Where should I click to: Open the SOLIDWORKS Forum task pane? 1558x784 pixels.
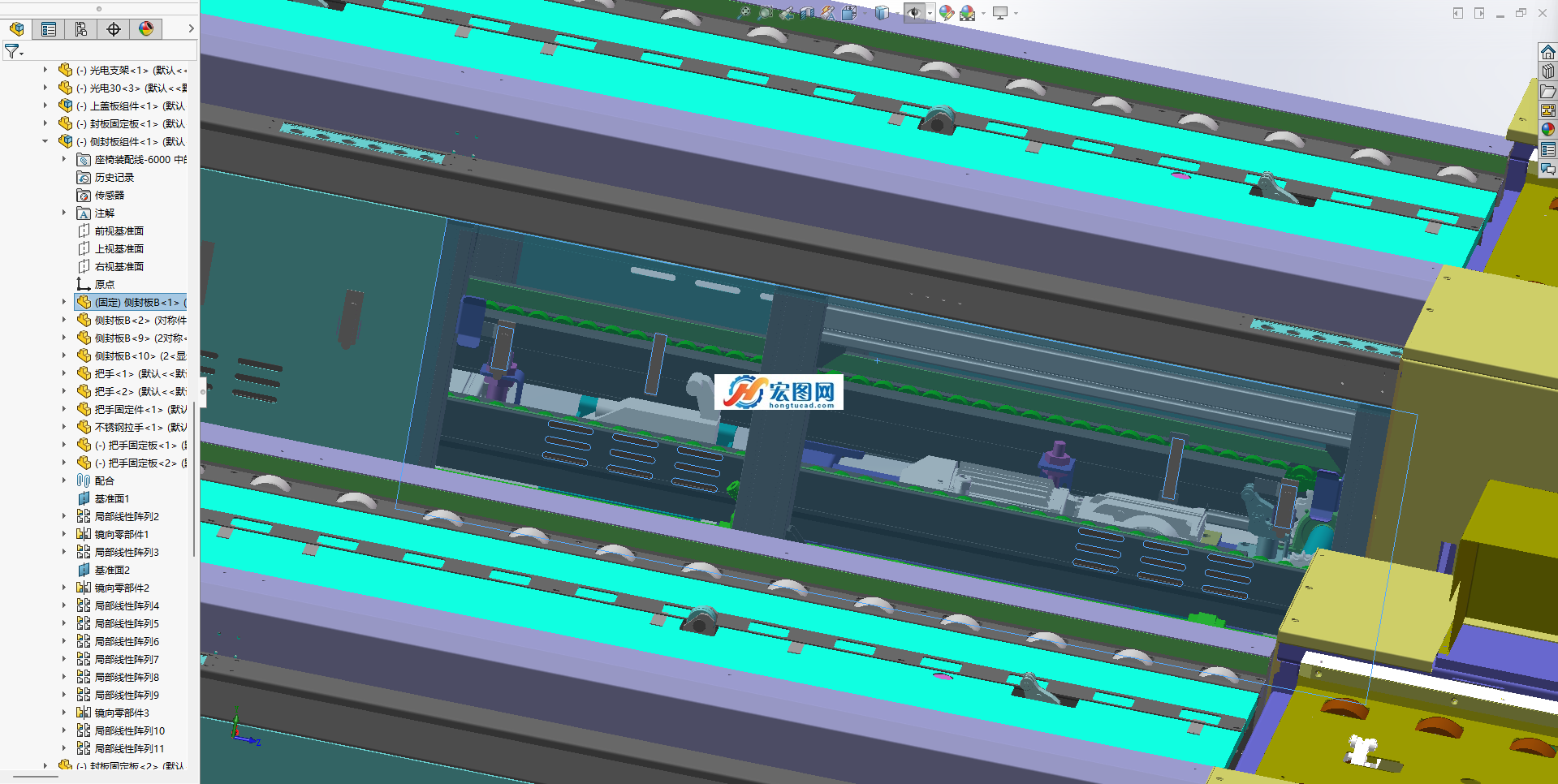click(x=1548, y=169)
